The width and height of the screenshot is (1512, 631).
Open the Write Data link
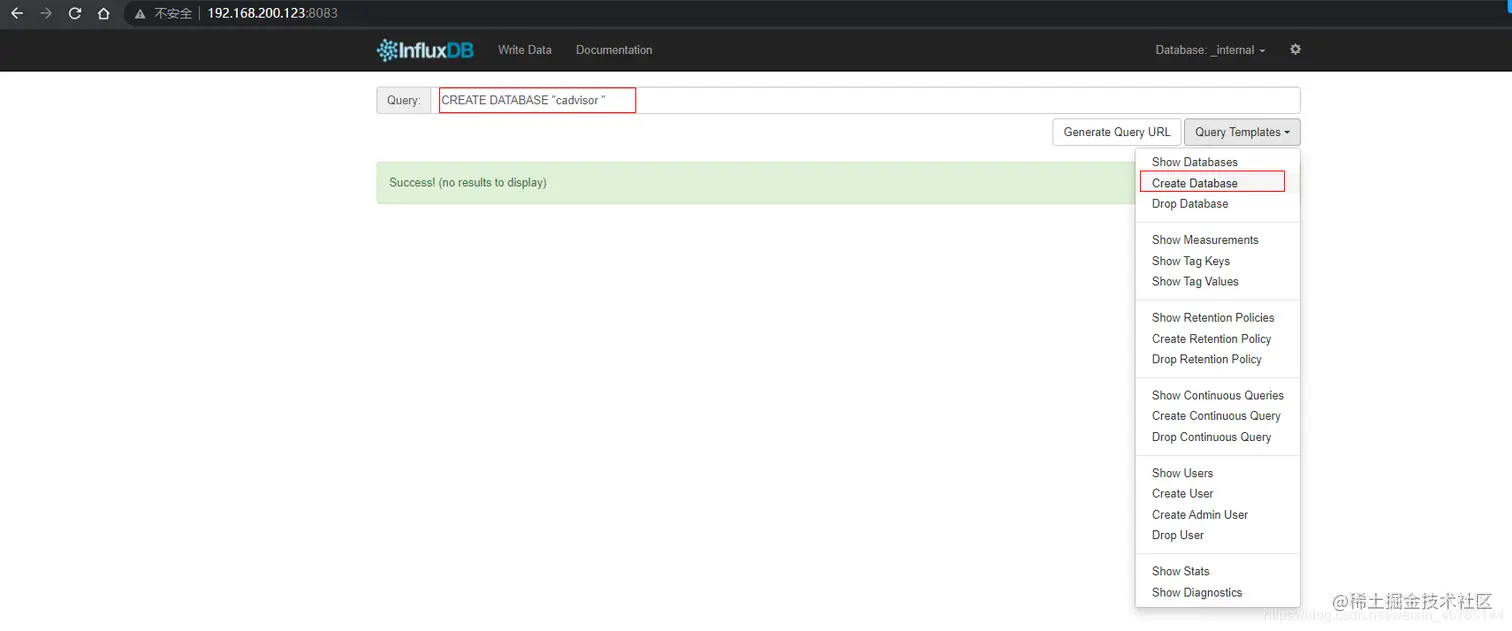pos(524,50)
